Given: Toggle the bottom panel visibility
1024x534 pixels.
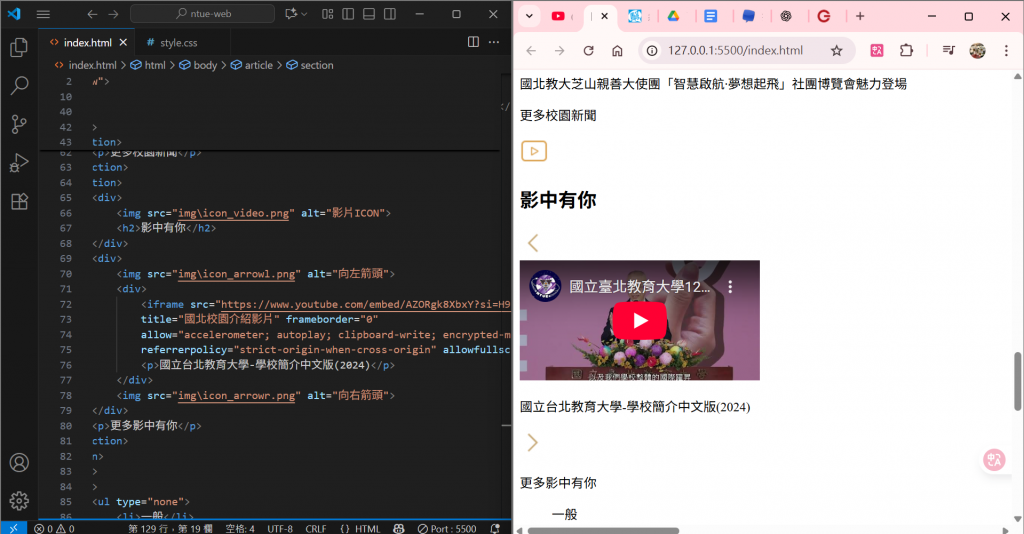Looking at the screenshot, I should click(369, 14).
